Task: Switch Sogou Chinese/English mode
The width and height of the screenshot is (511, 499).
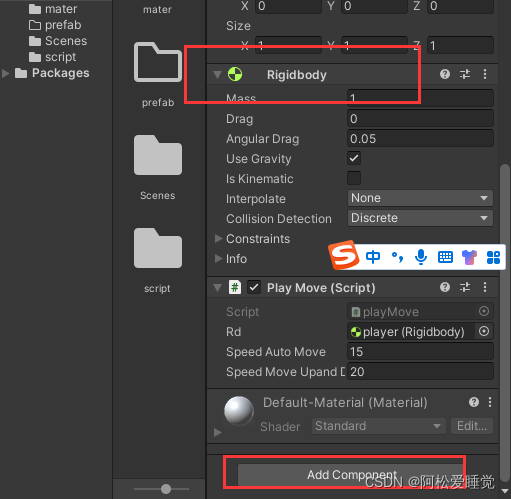Action: coord(373,257)
